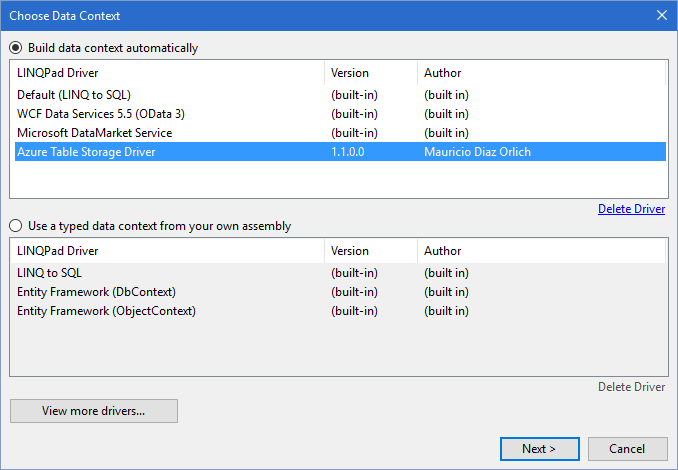Choose Entity Framework (DbContext) driver
The image size is (678, 470).
pos(96,292)
